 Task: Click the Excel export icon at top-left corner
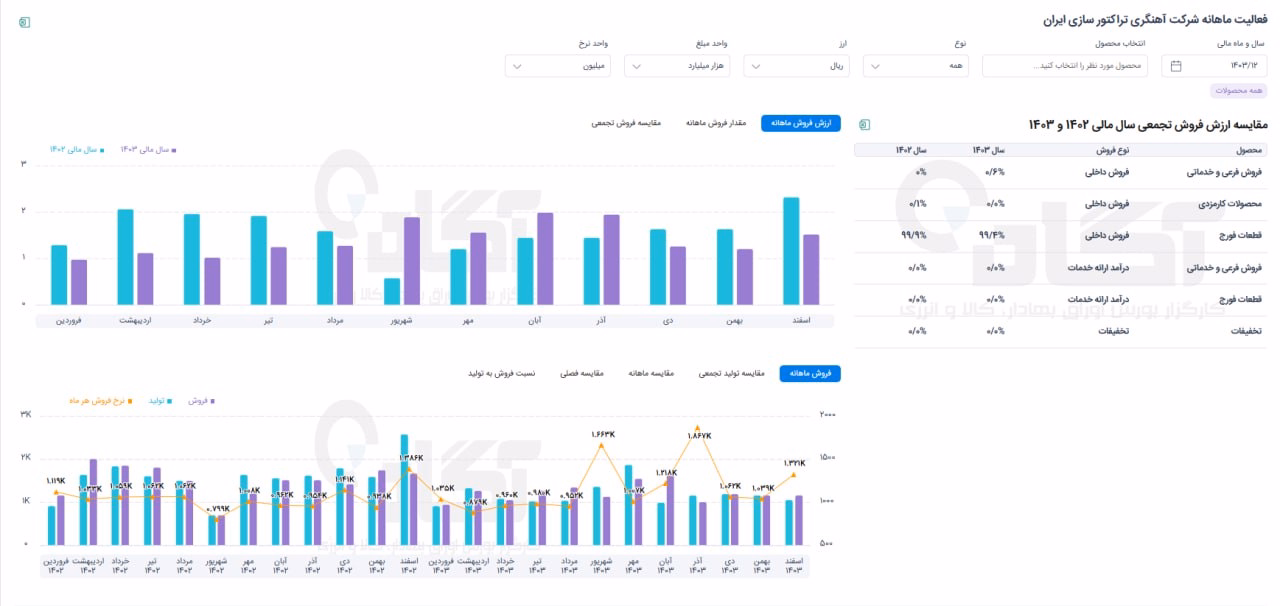click(25, 22)
